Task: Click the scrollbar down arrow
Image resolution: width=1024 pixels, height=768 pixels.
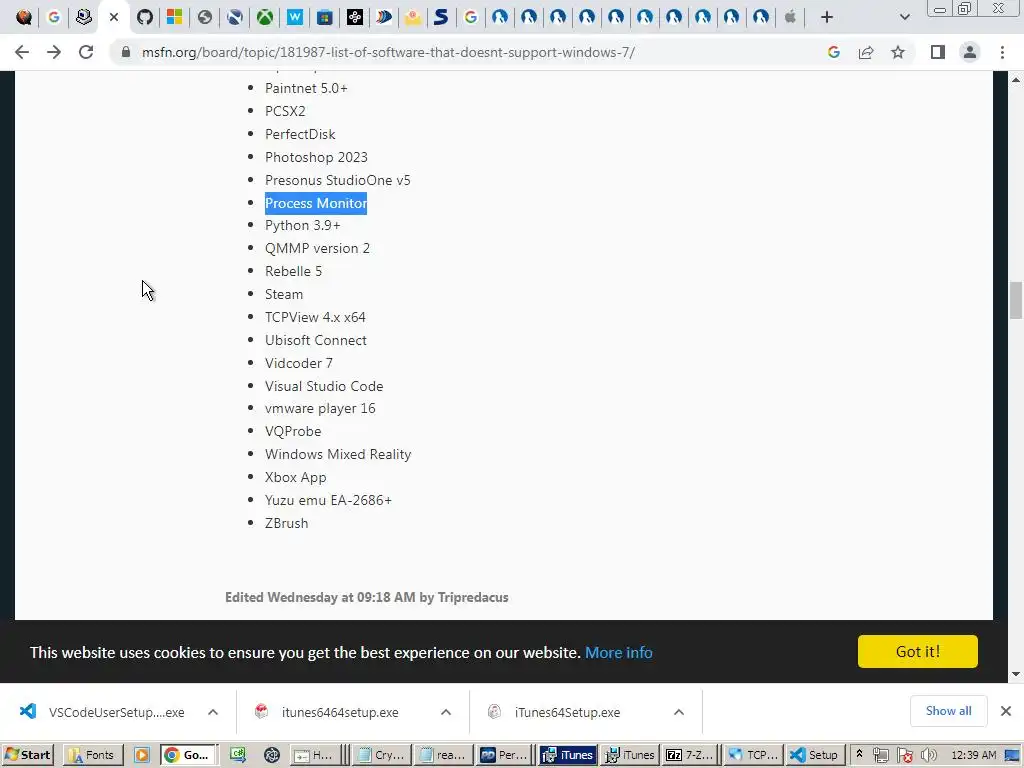Action: pos(1016,674)
